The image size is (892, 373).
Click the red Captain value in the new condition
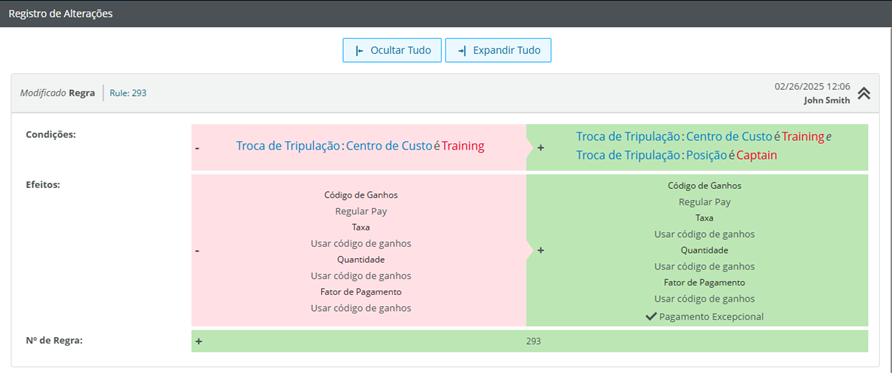(x=757, y=155)
